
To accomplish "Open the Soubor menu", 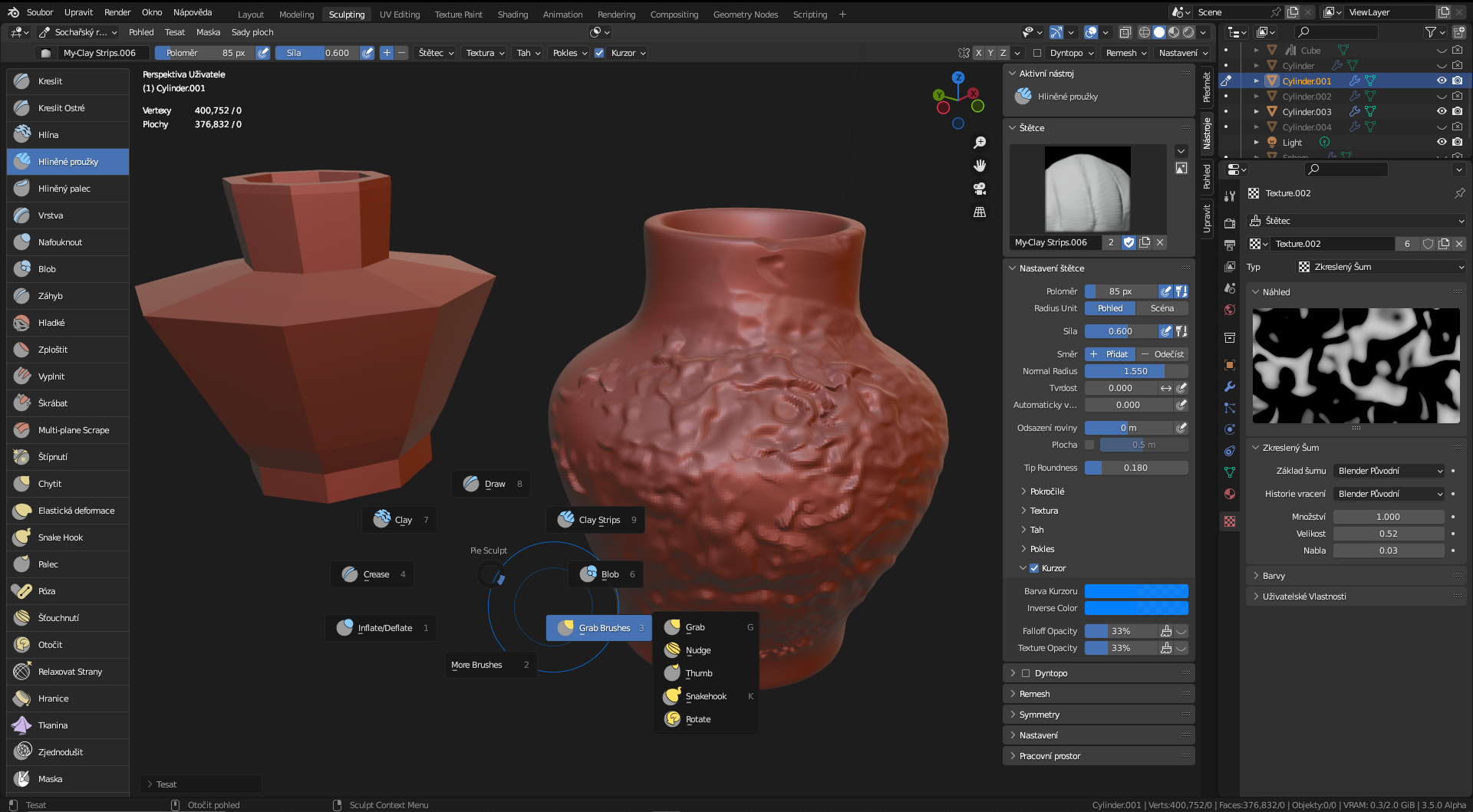I will tap(40, 12).
